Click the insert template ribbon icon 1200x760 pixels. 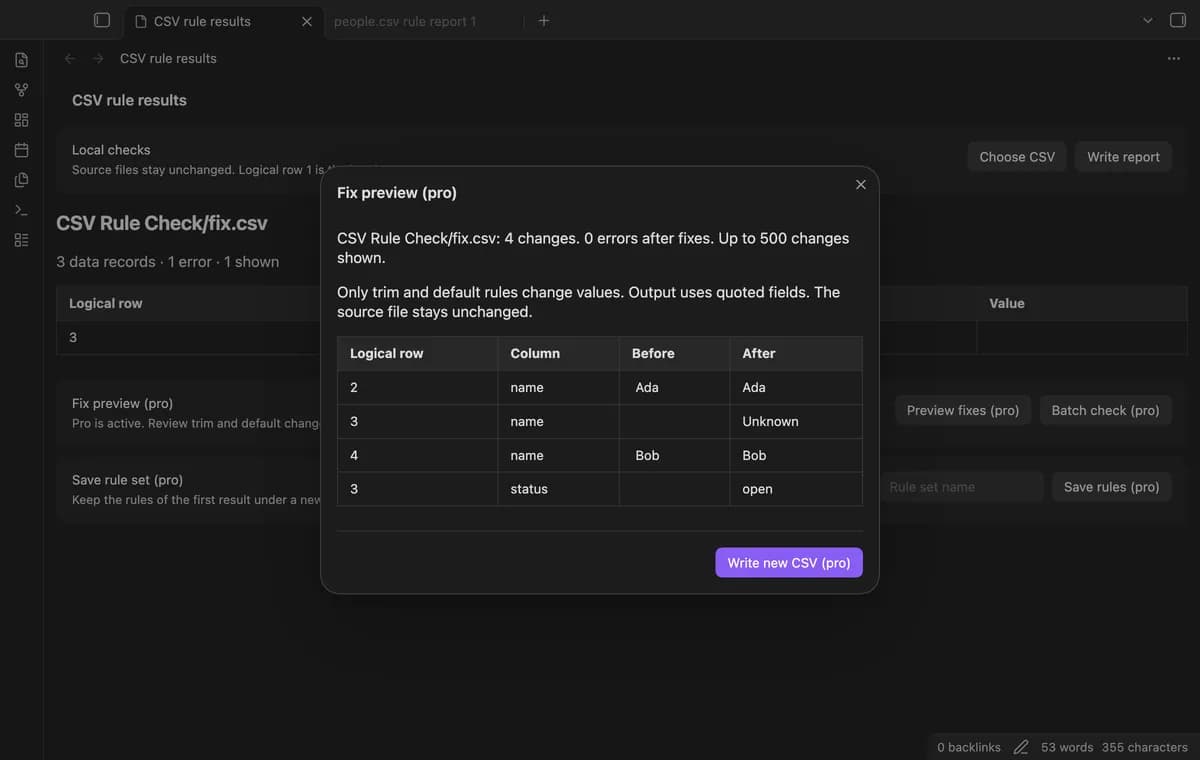point(21,180)
